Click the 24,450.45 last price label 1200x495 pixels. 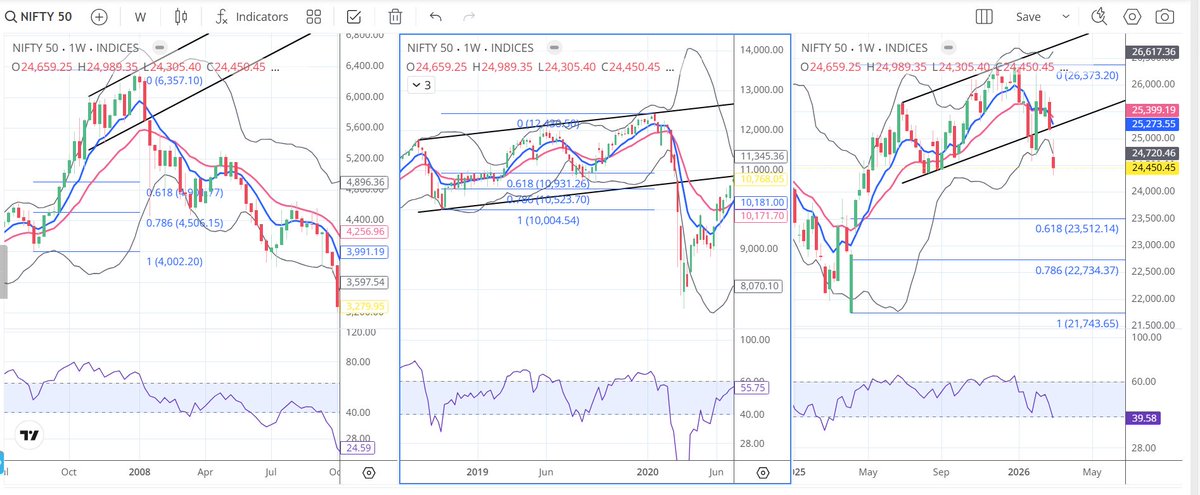pyautogui.click(x=1154, y=167)
